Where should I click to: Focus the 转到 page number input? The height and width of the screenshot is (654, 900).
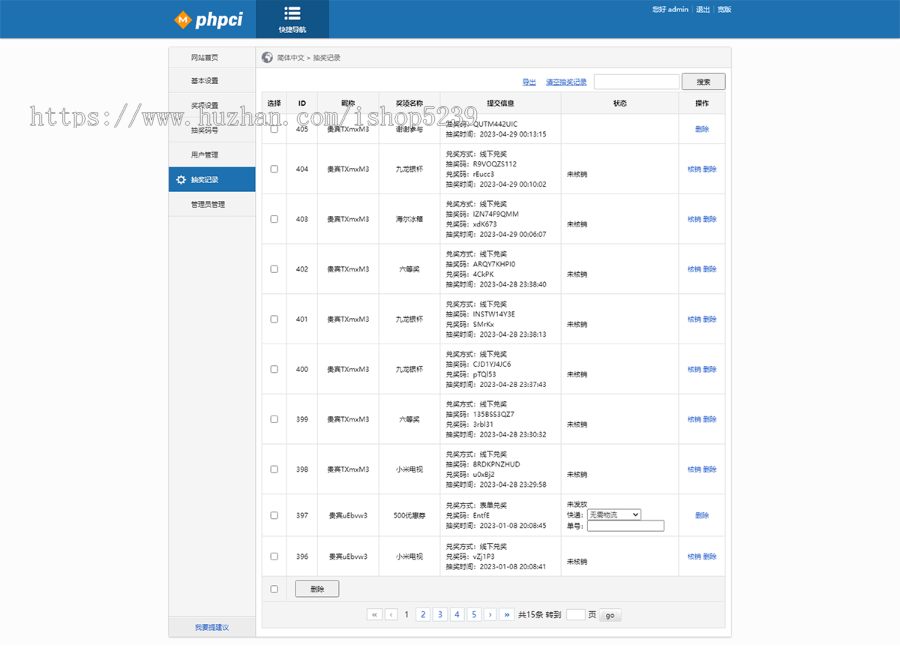pyautogui.click(x=576, y=614)
